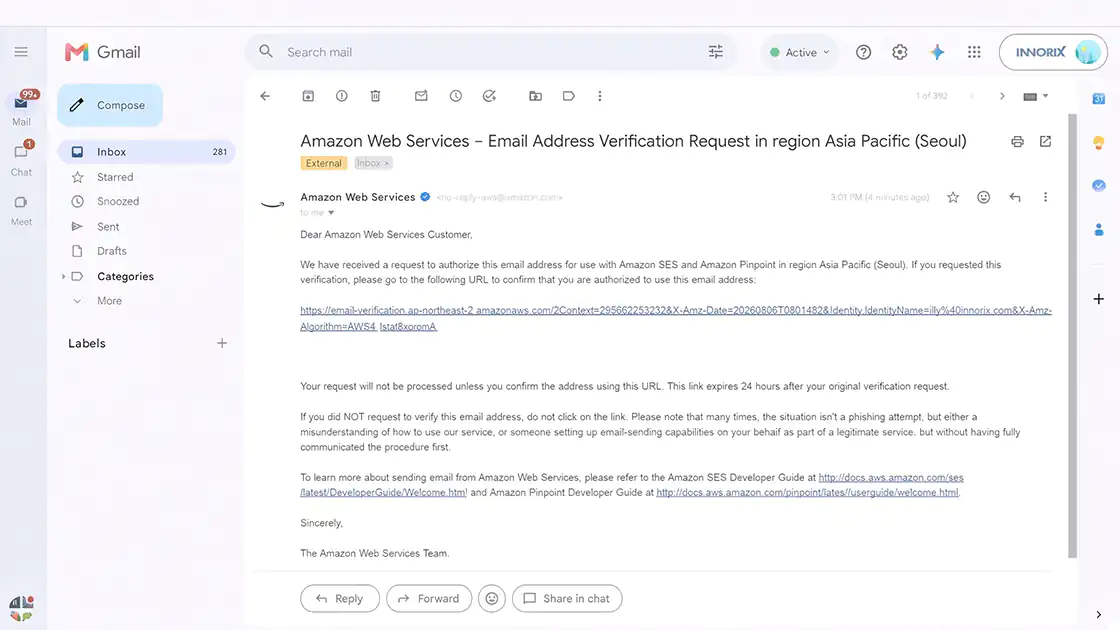Move email to a folder
This screenshot has width=1120, height=630.
coord(535,96)
